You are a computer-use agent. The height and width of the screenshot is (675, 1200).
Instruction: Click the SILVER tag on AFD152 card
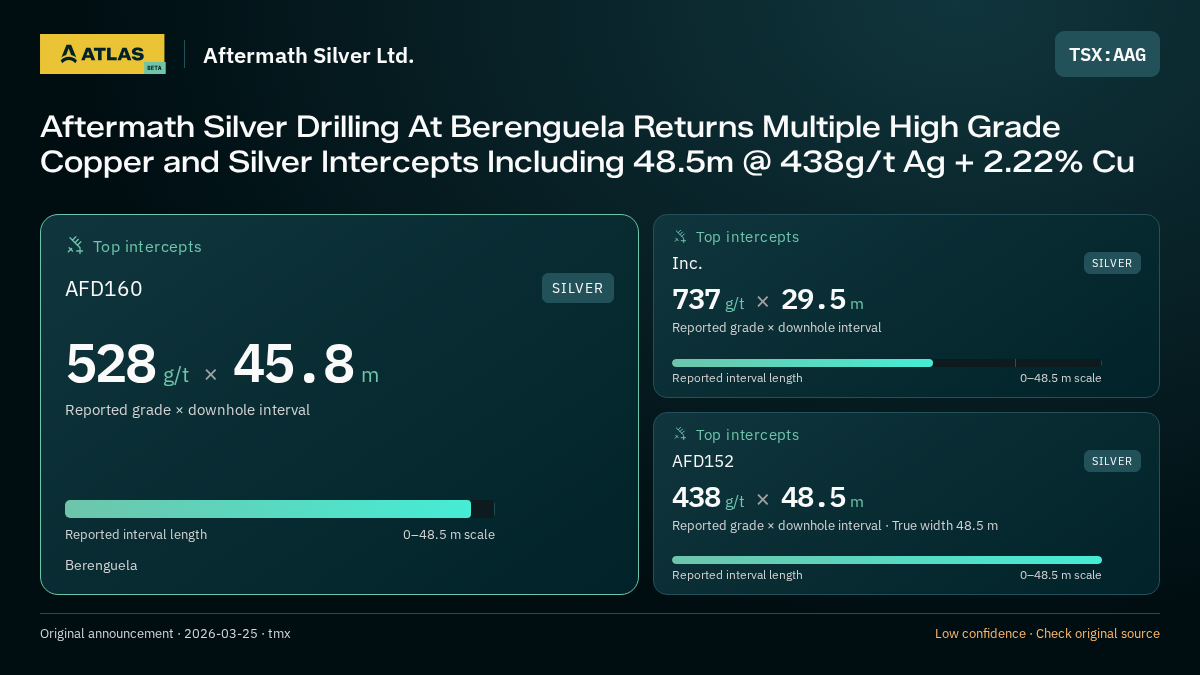[1112, 461]
